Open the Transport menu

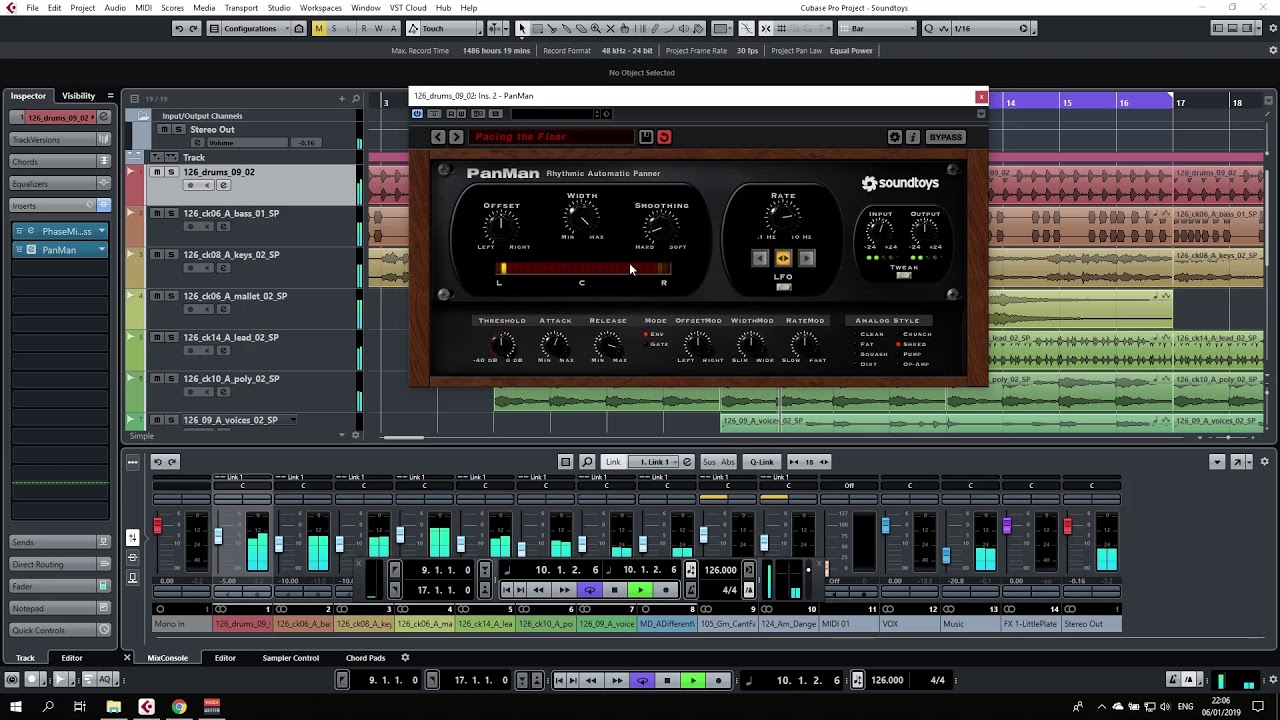[241, 8]
